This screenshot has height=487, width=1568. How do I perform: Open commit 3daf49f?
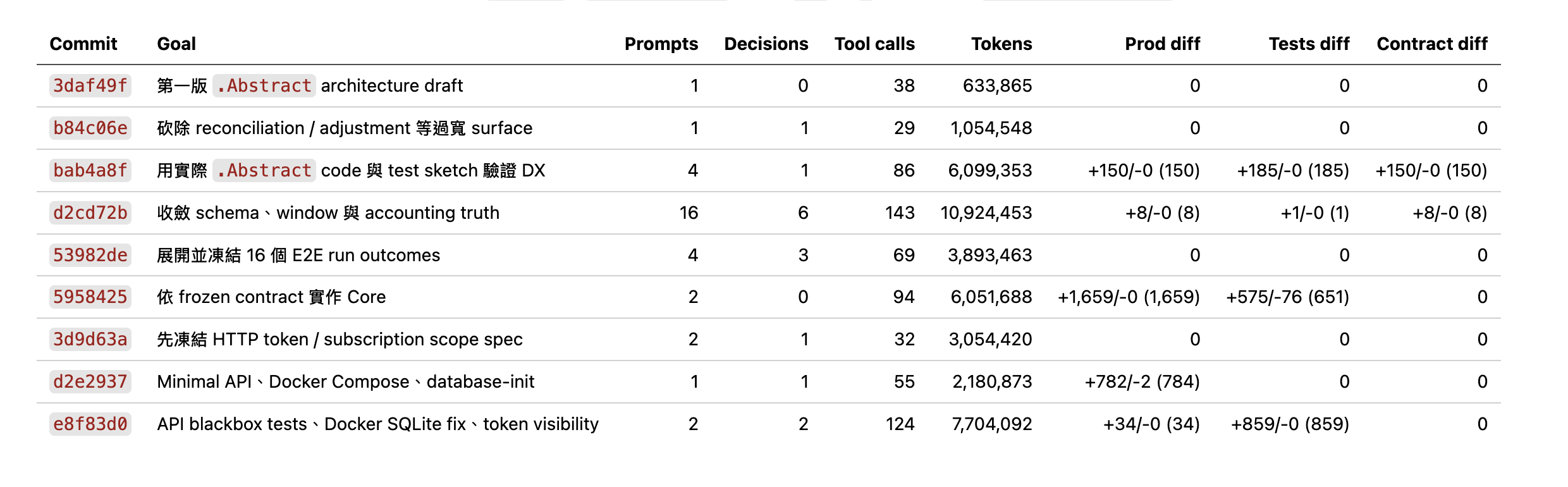pos(90,85)
